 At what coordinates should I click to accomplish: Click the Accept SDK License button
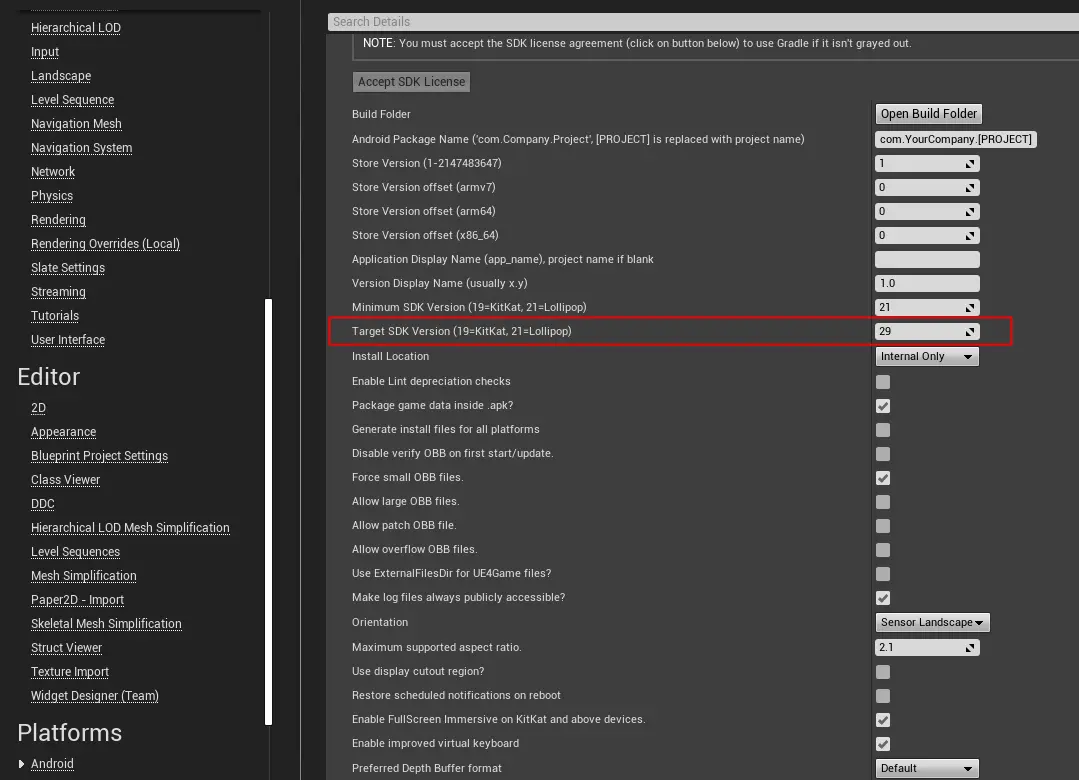coord(411,82)
